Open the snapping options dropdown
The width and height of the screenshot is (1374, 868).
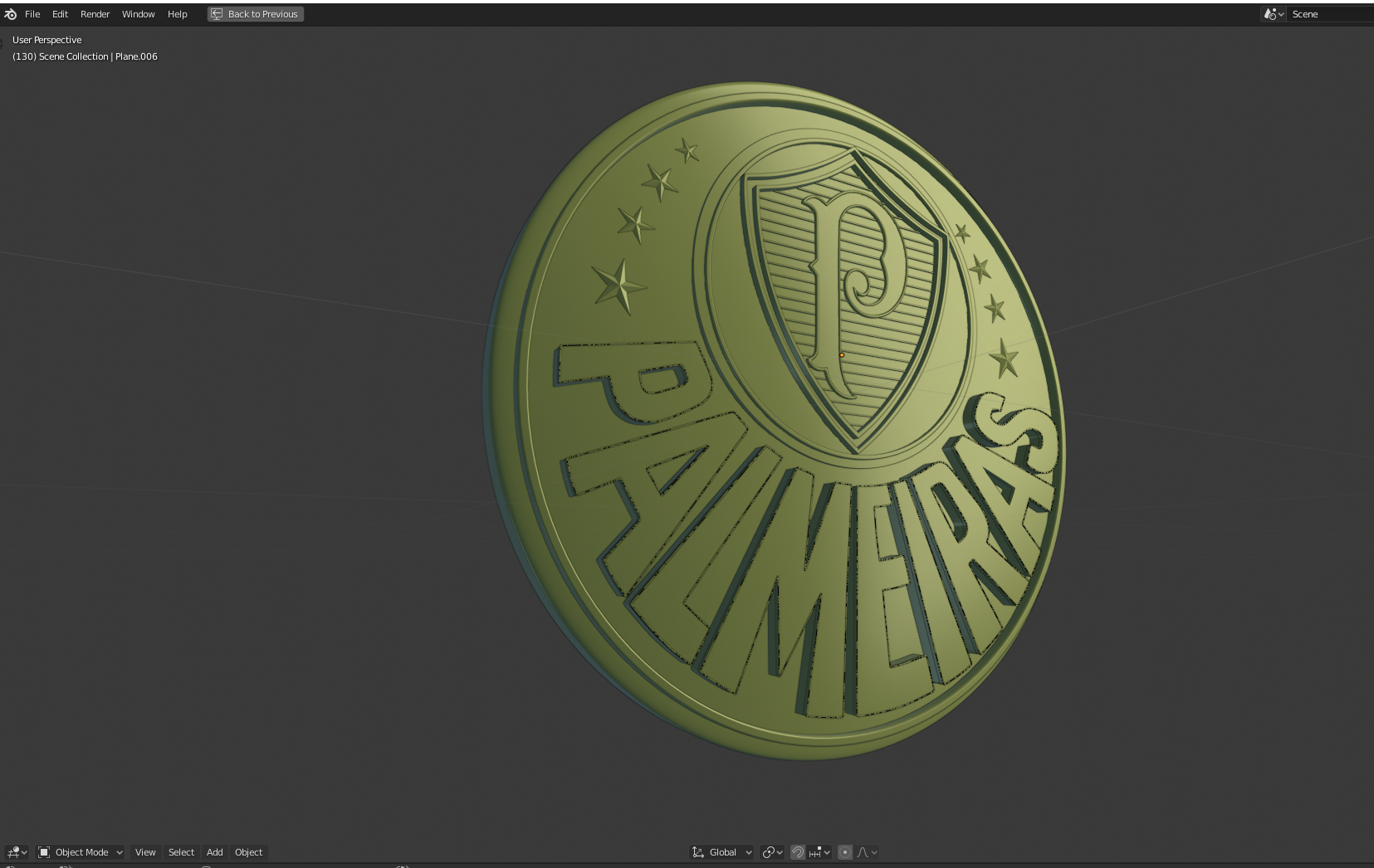pyautogui.click(x=819, y=852)
